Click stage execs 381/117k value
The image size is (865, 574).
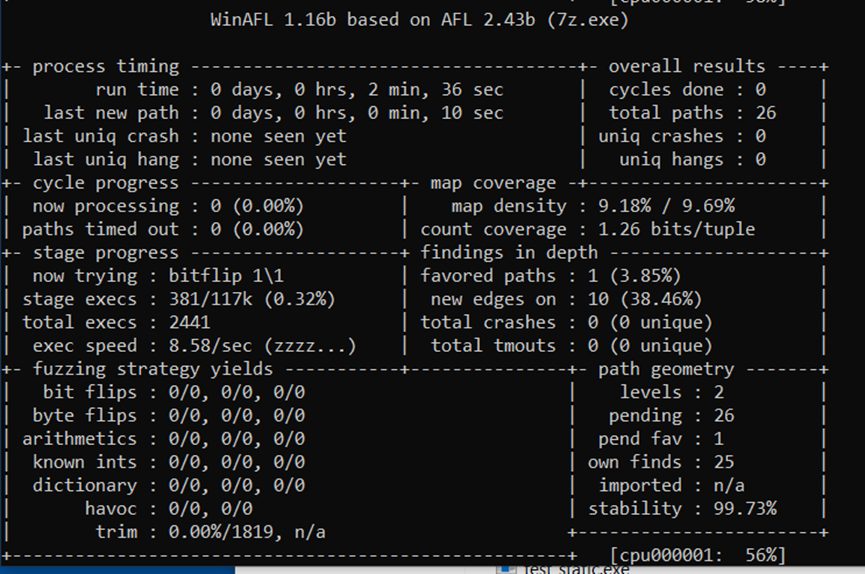(x=252, y=299)
